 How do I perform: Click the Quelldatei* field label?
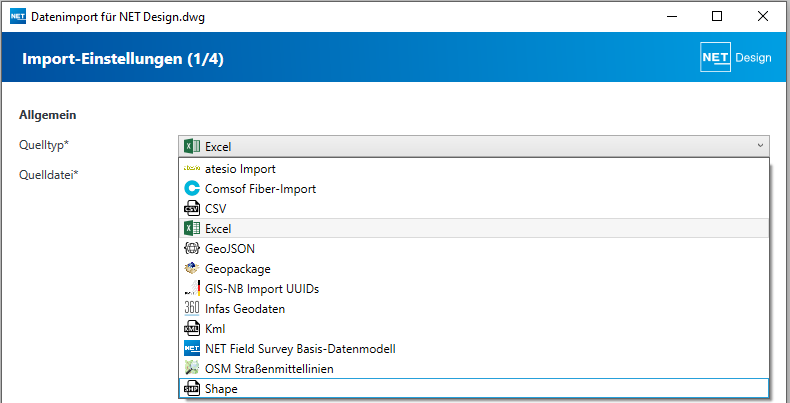49,175
